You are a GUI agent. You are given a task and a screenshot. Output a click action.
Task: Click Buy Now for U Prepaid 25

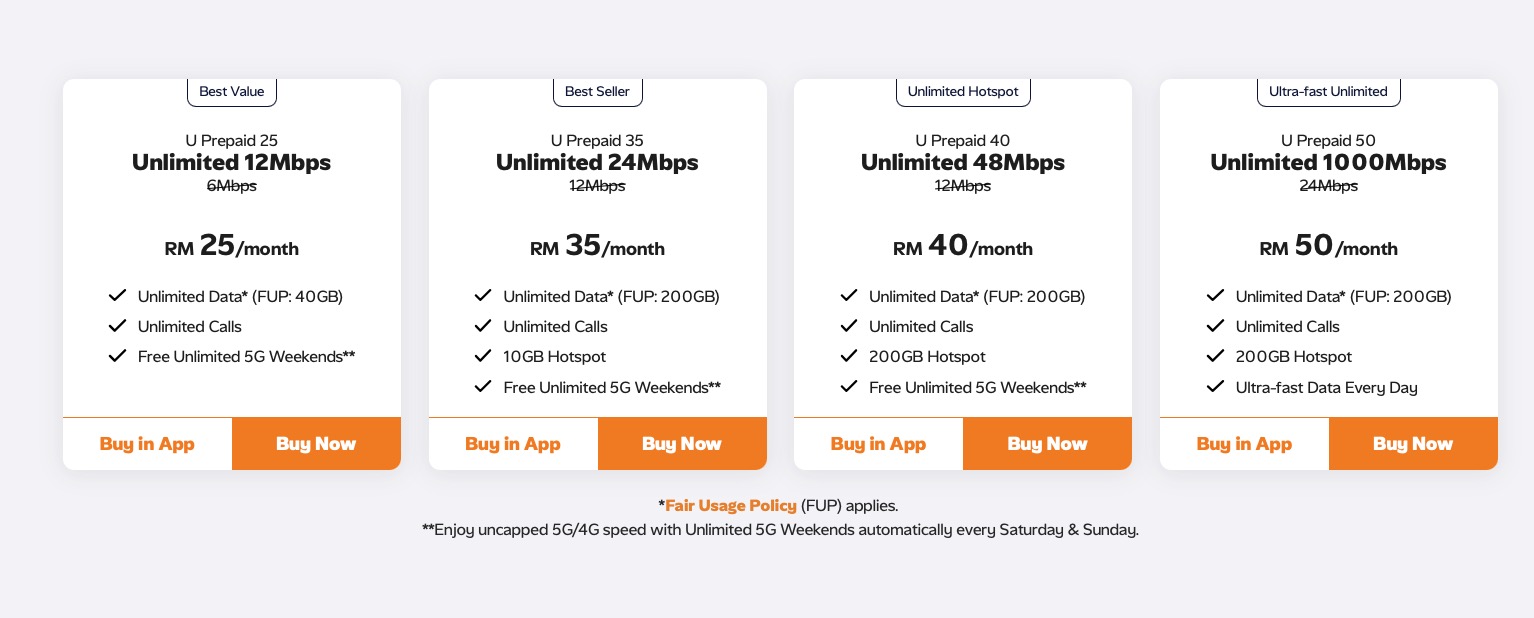[x=316, y=444]
